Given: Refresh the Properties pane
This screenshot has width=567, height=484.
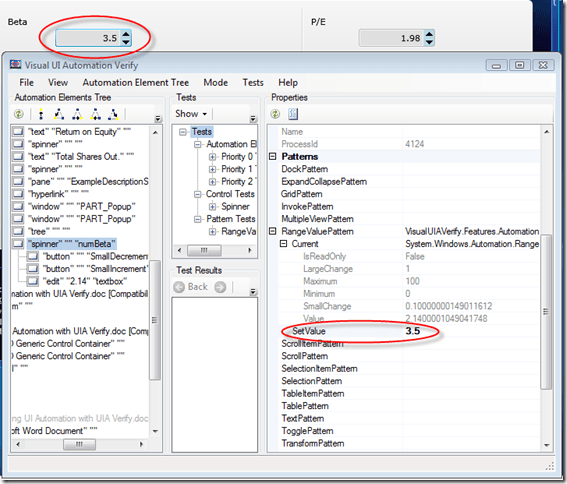Looking at the screenshot, I should (275, 114).
